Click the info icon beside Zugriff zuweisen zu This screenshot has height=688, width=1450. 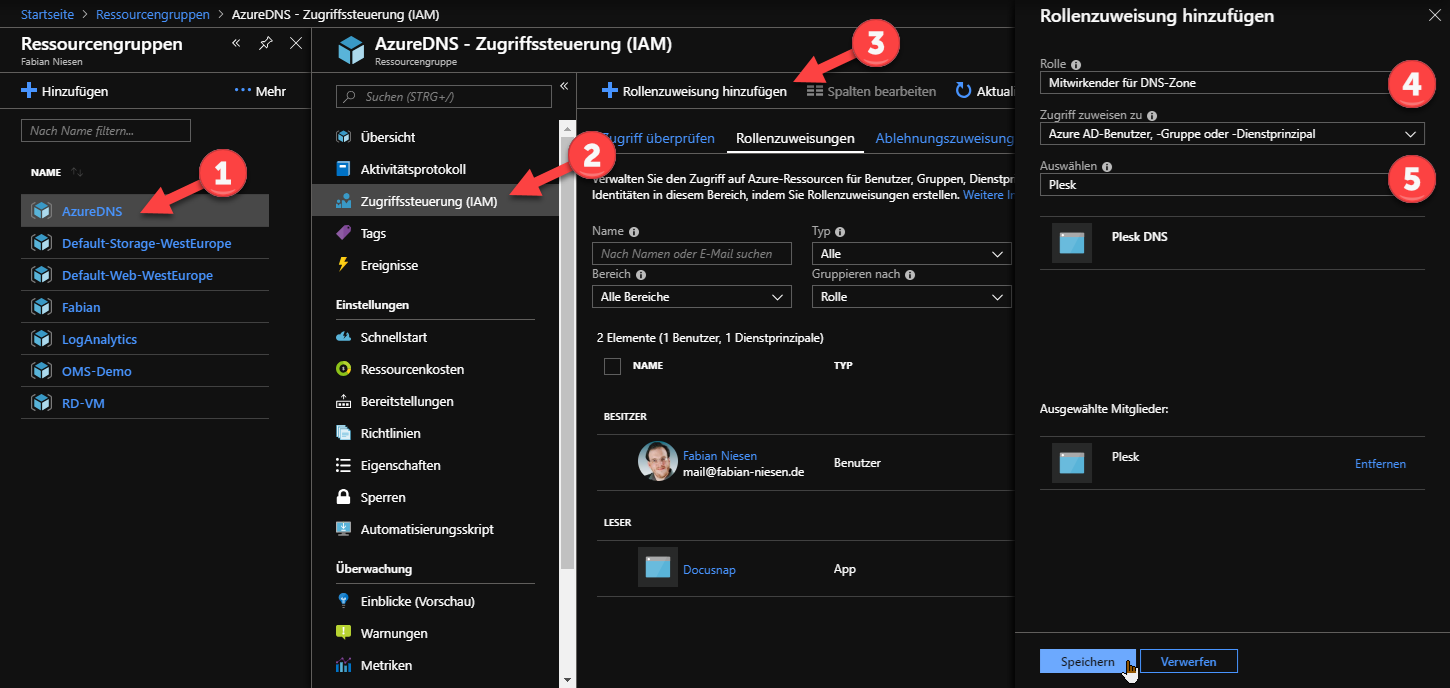pyautogui.click(x=1152, y=115)
